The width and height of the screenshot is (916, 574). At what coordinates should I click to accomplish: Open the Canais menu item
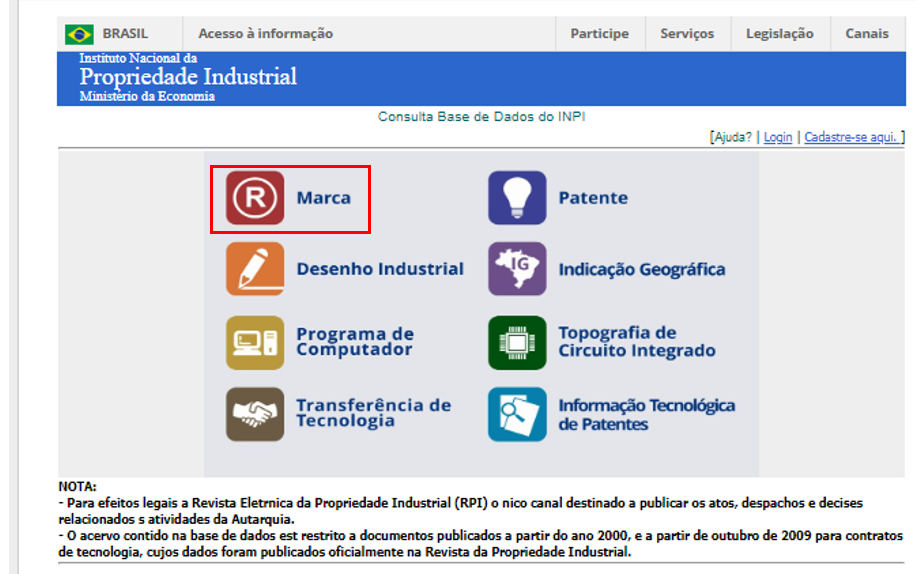pyautogui.click(x=867, y=34)
